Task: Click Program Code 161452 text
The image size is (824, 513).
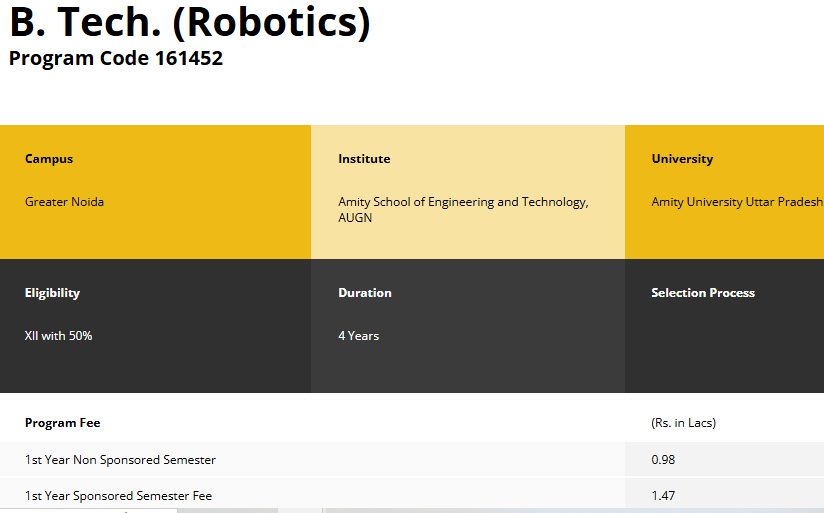Action: pyautogui.click(x=116, y=58)
